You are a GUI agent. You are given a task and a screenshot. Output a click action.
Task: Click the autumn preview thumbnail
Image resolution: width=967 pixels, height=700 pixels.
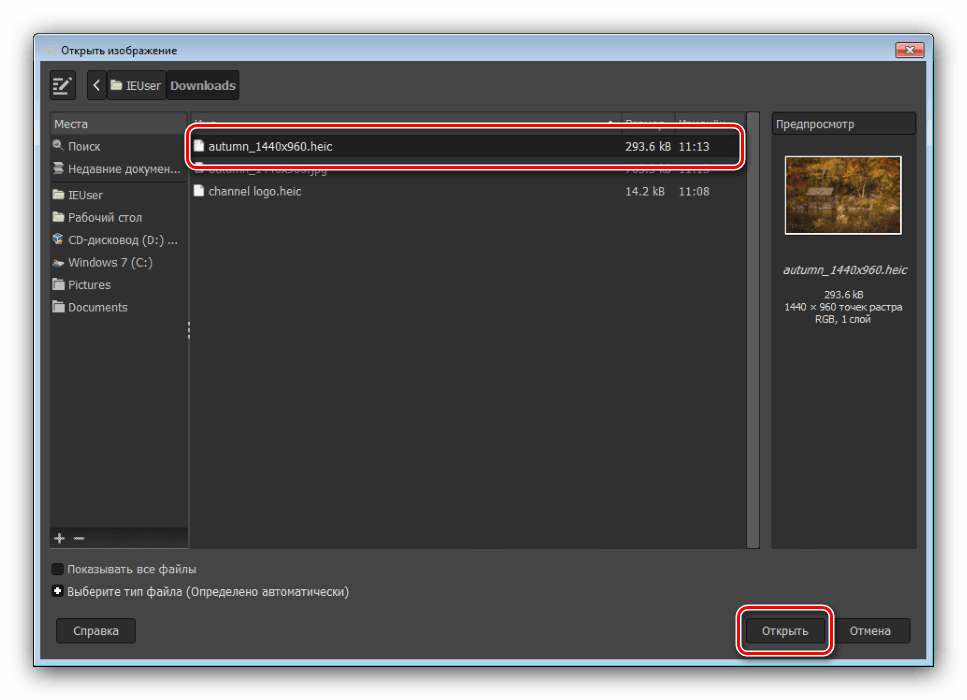coord(842,195)
